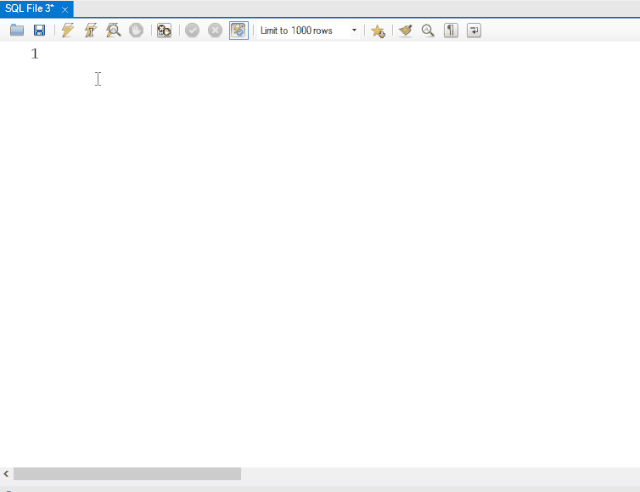The image size is (640, 492).
Task: Toggle word wrapping in the editor
Action: point(474,31)
